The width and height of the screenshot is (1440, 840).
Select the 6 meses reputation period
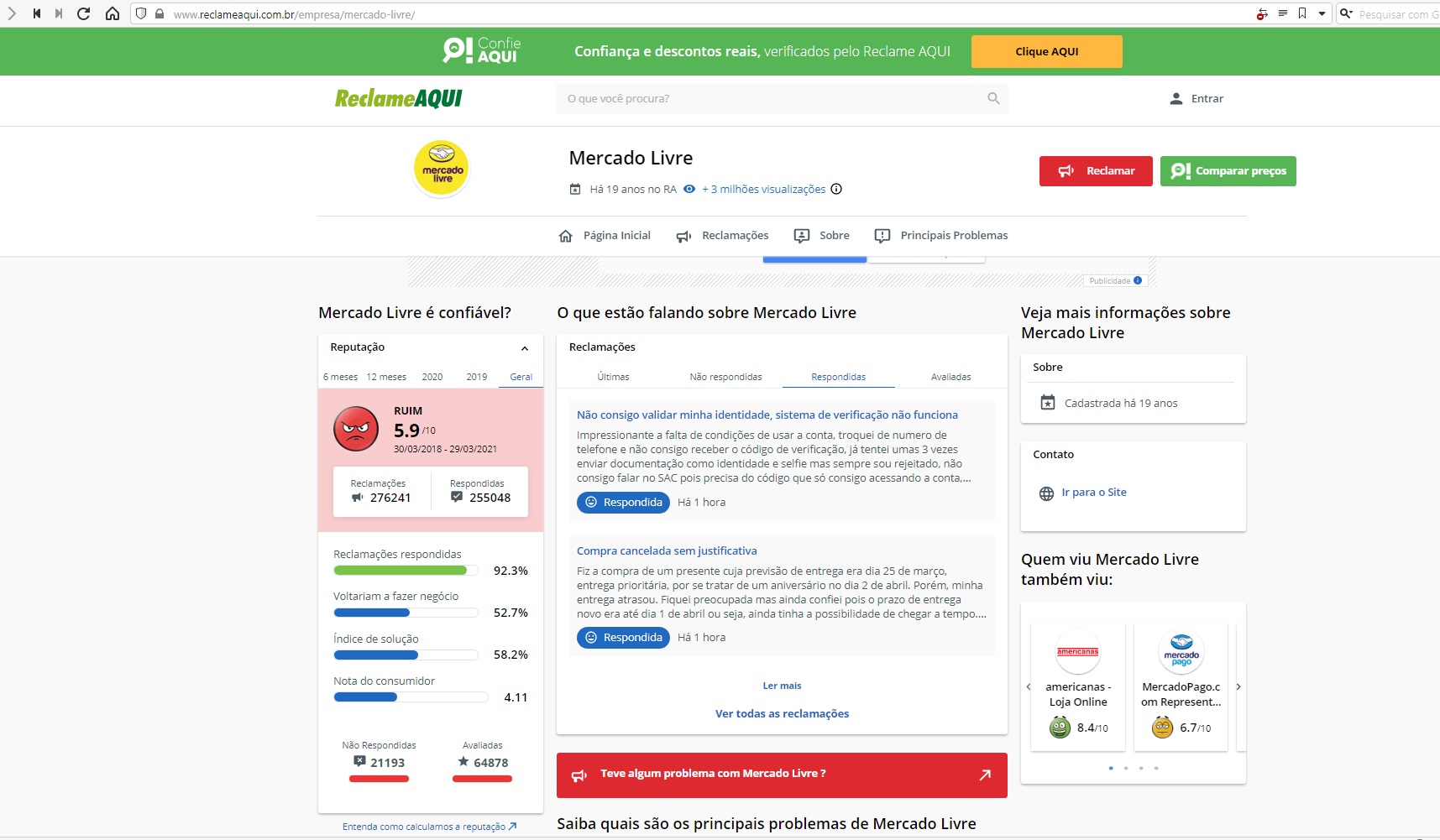tap(340, 377)
